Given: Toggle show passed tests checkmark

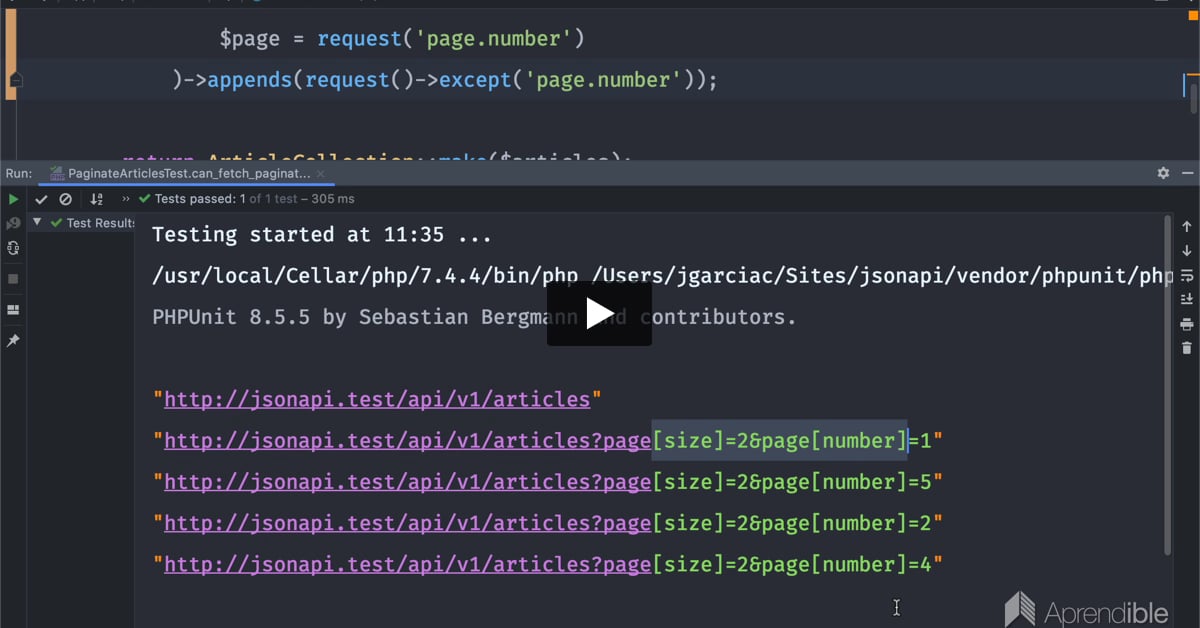Looking at the screenshot, I should click(41, 199).
